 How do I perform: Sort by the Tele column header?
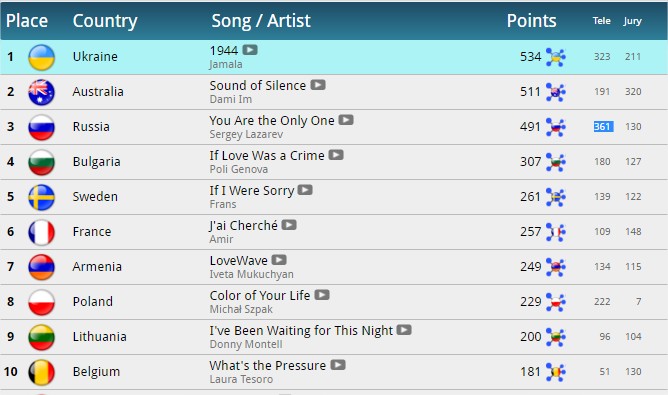(602, 21)
